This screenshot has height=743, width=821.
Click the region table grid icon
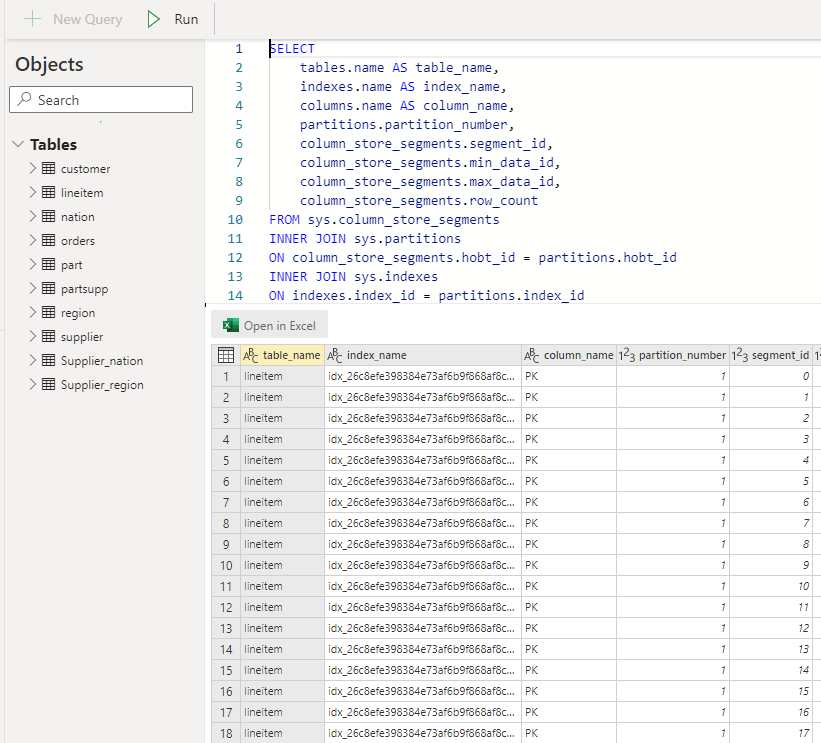(48, 312)
